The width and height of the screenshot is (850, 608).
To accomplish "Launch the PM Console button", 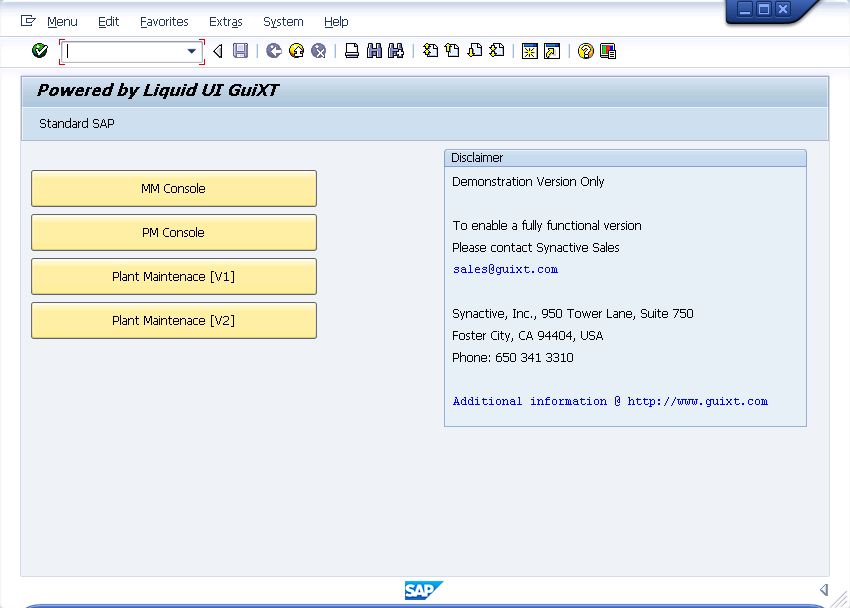I will click(x=174, y=232).
